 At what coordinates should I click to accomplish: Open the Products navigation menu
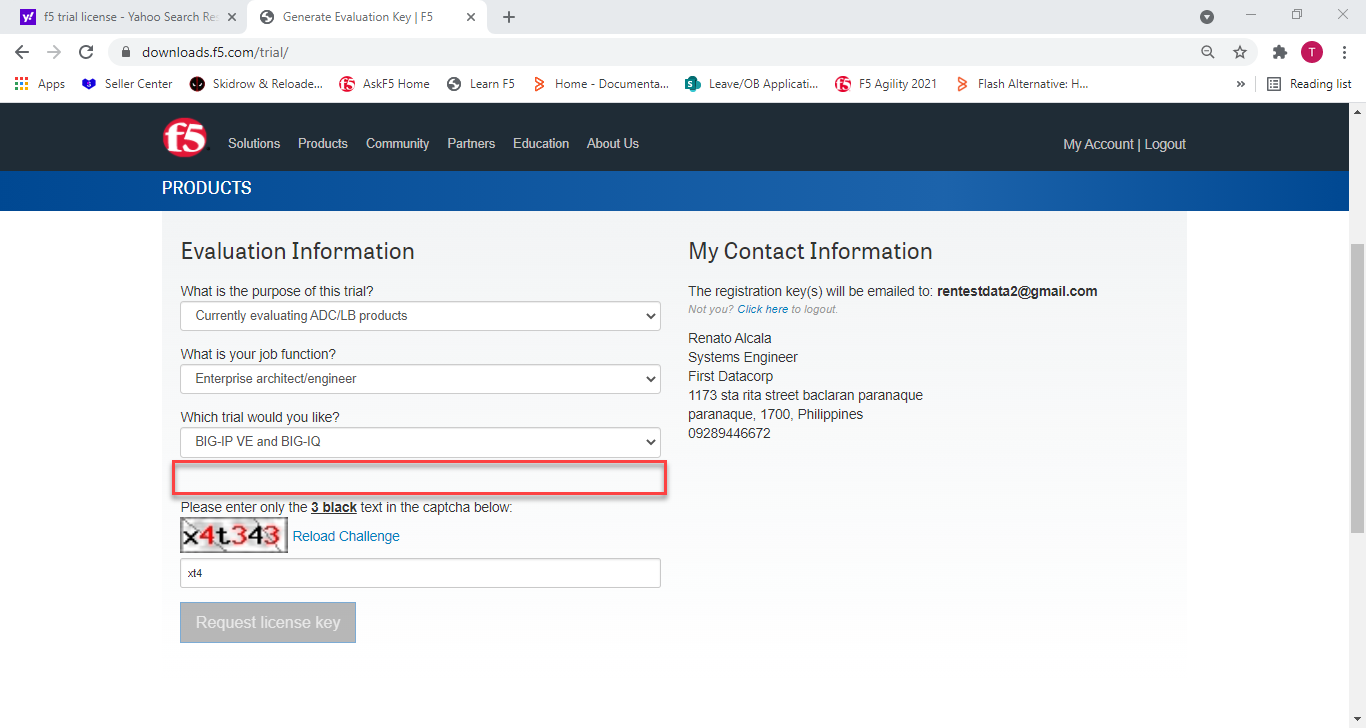322,143
